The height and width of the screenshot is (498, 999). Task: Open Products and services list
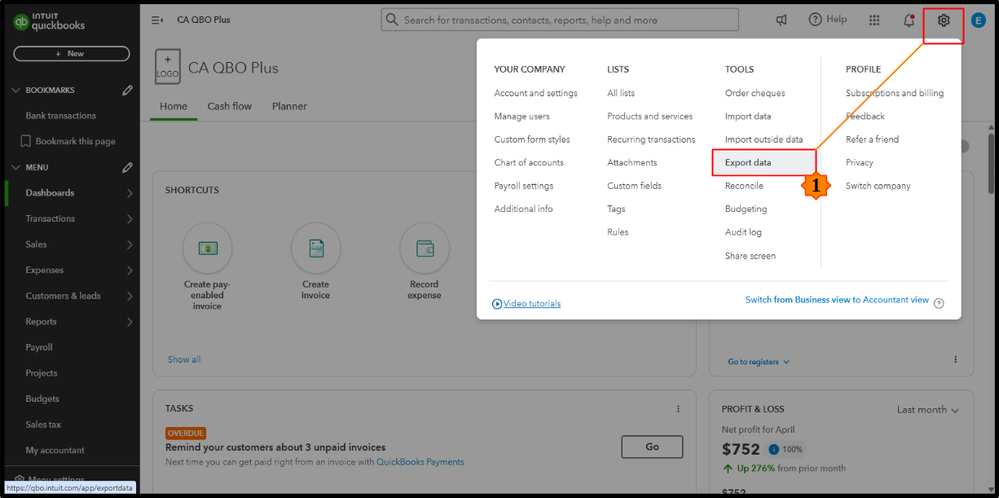click(650, 116)
